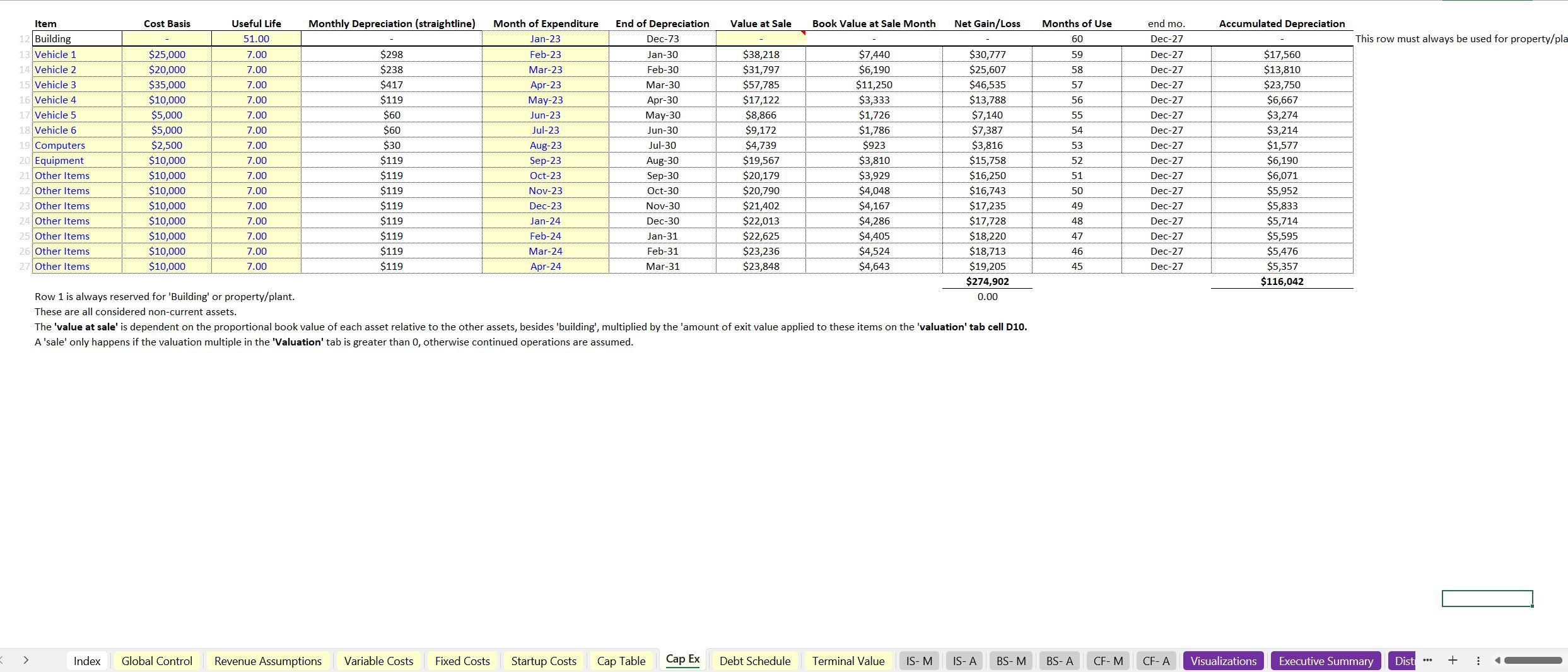This screenshot has width=1568, height=672.
Task: Select Equipment item cell
Action: 77,160
